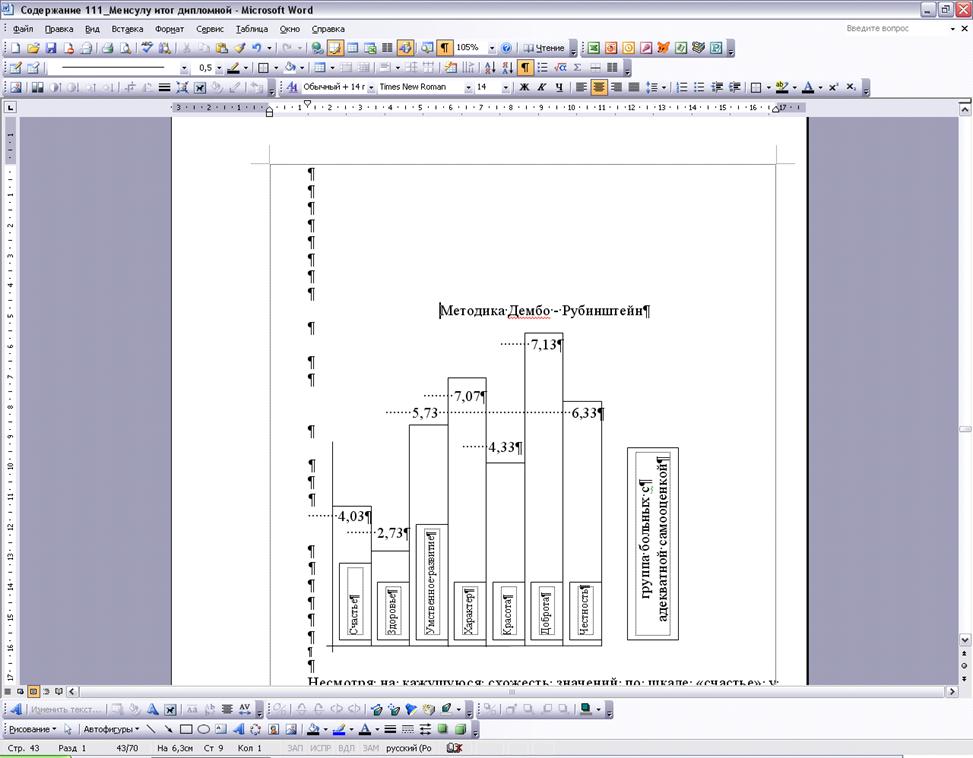Open an existing file with folder icon
The image size is (973, 758).
coord(33,48)
